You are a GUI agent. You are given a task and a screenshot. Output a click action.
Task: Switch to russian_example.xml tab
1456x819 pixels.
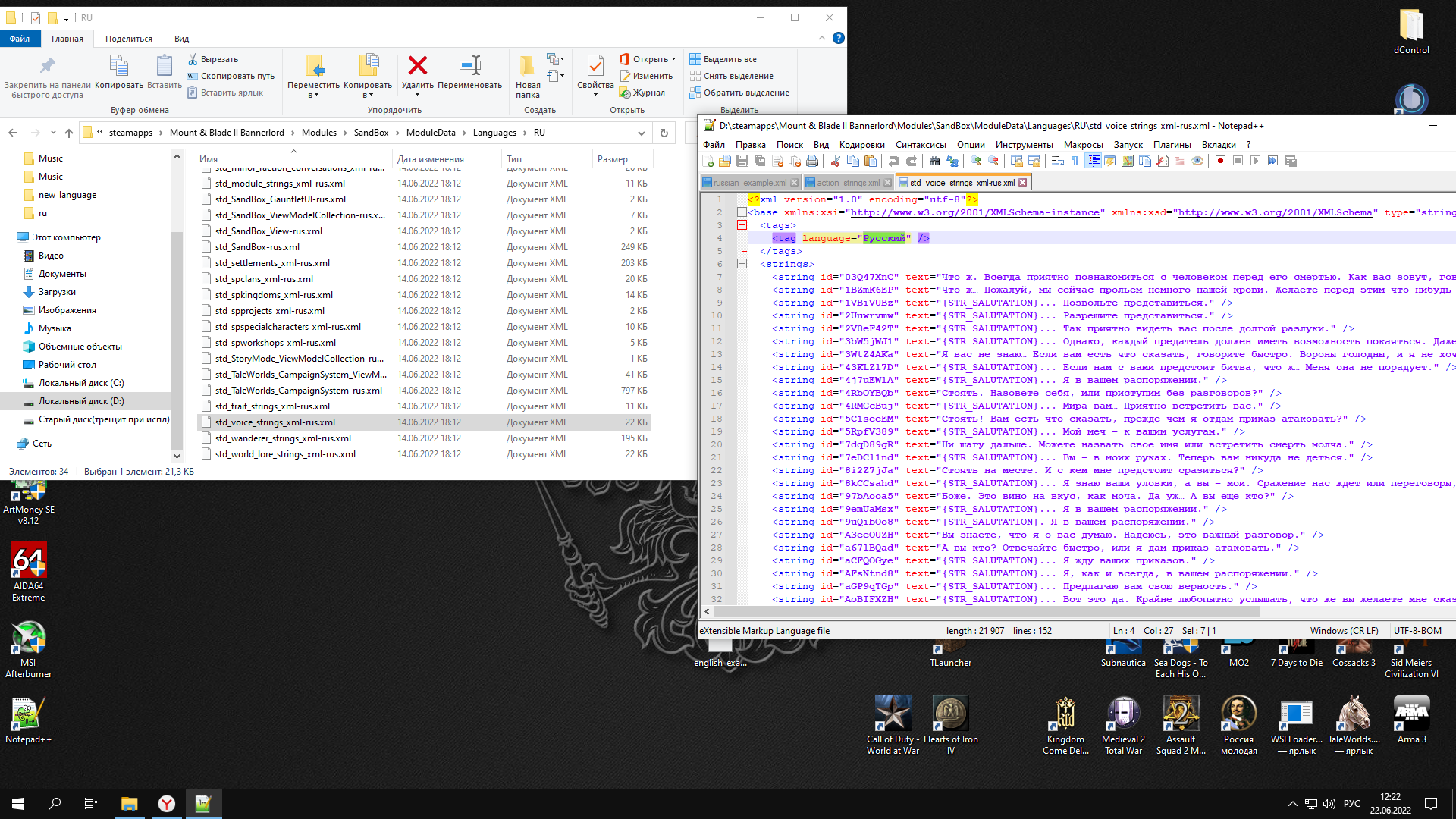pyautogui.click(x=749, y=183)
